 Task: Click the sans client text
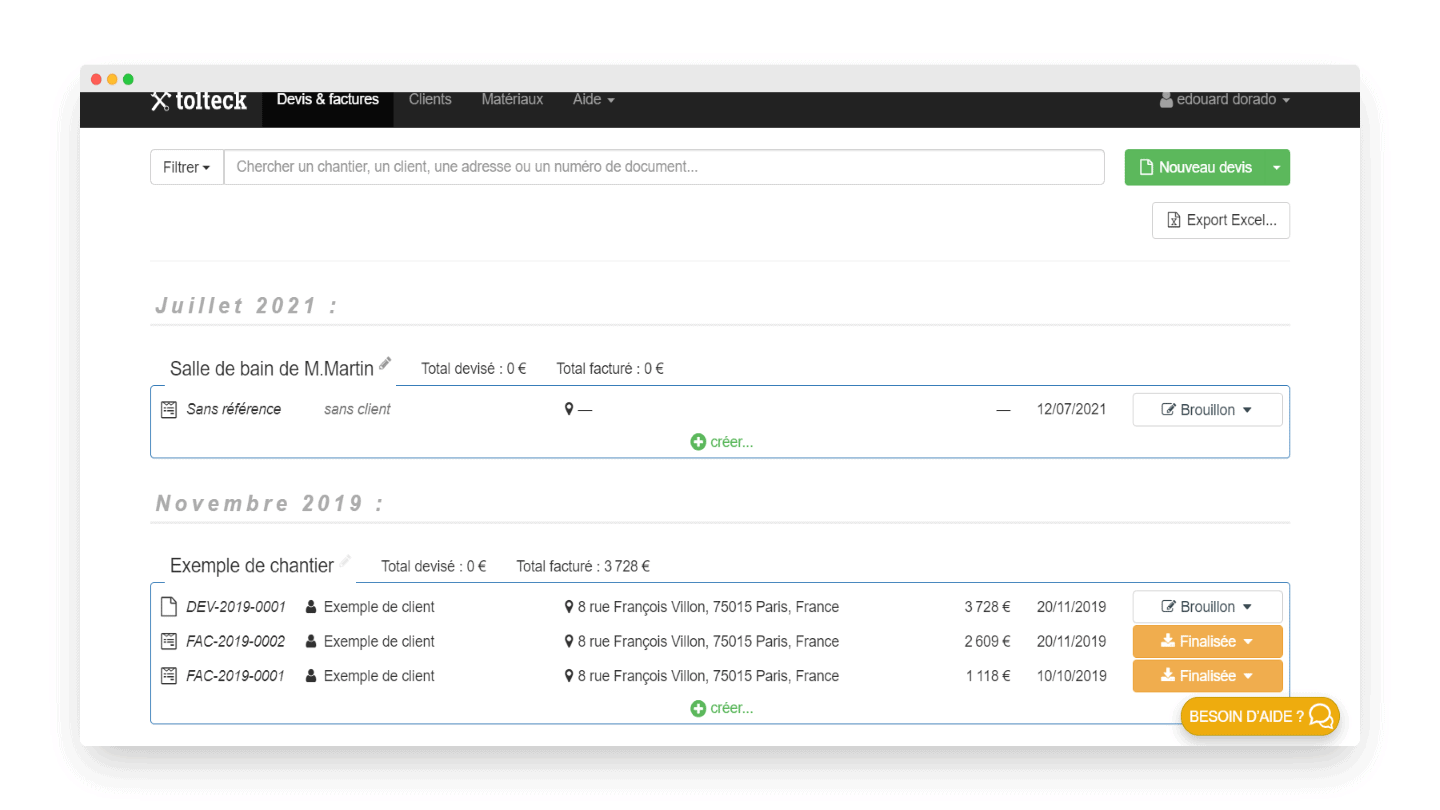pos(357,409)
